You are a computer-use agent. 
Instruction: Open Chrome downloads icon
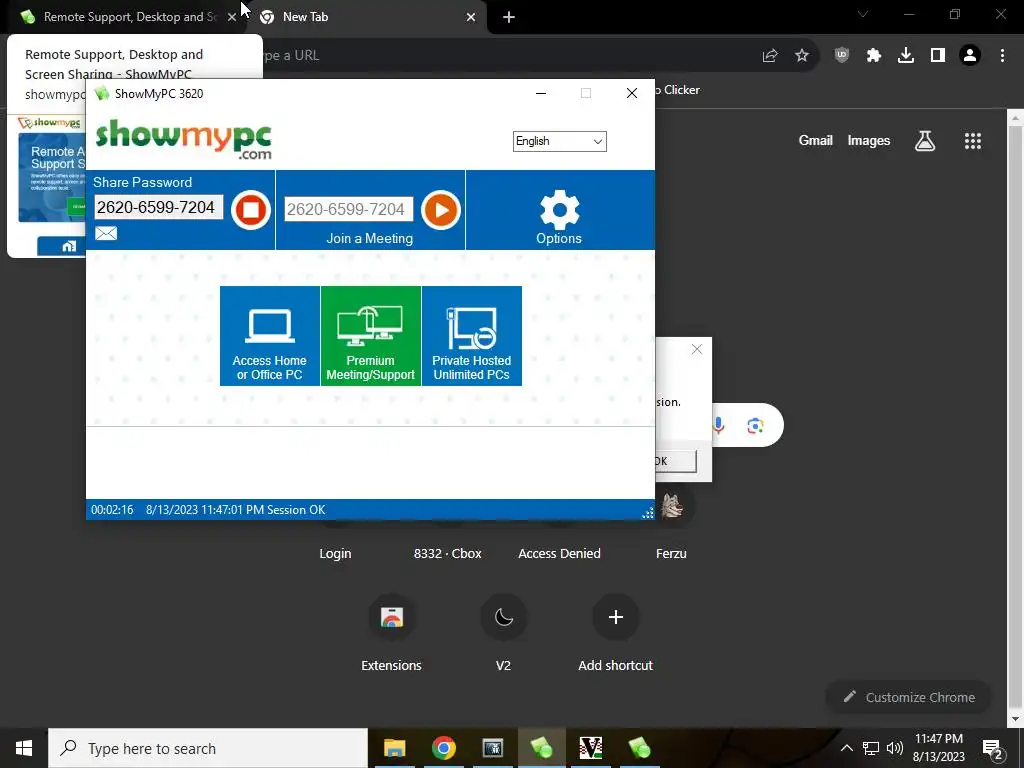[906, 56]
